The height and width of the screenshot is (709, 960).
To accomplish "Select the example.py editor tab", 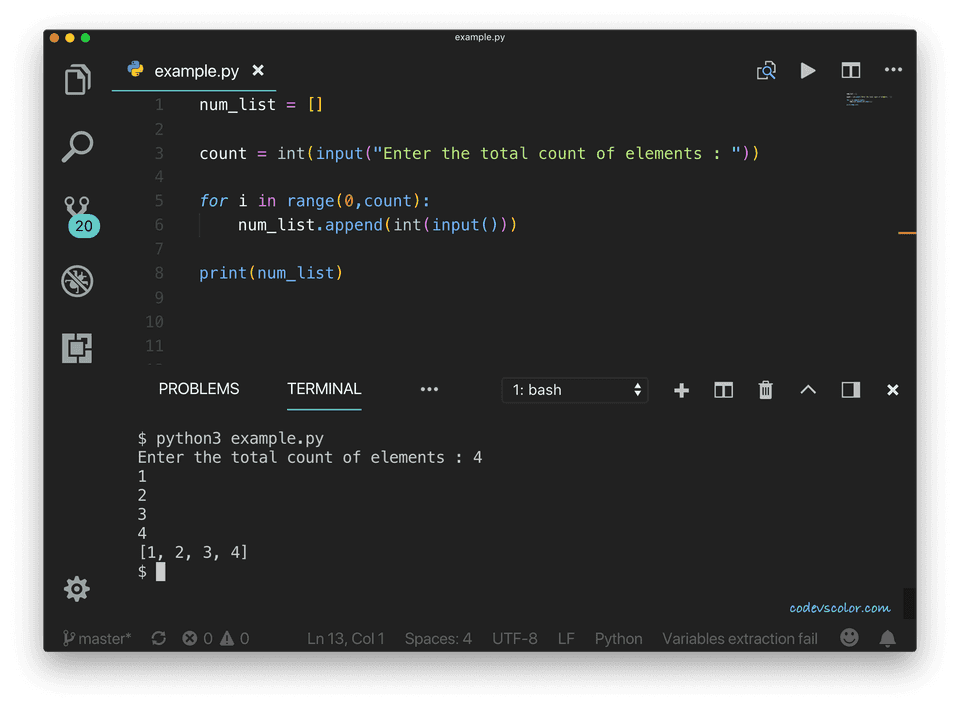I will click(x=194, y=71).
